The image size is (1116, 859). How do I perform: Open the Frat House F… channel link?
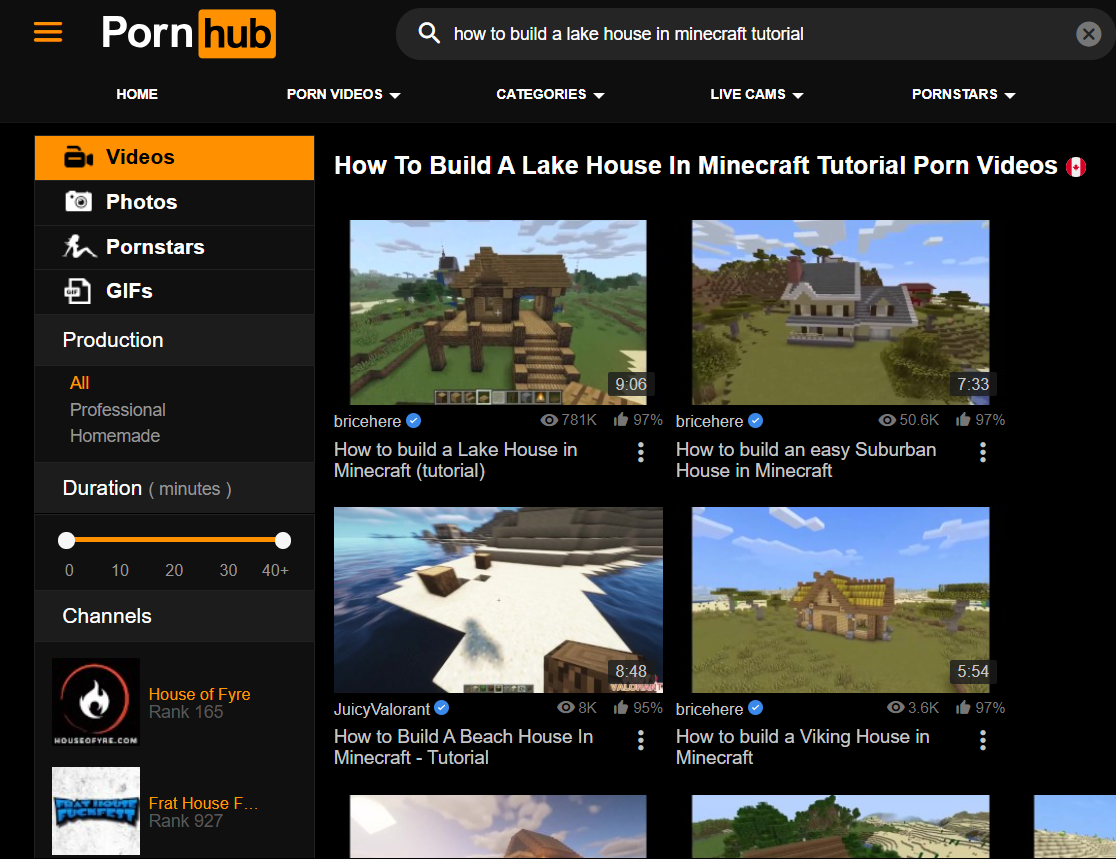[203, 803]
